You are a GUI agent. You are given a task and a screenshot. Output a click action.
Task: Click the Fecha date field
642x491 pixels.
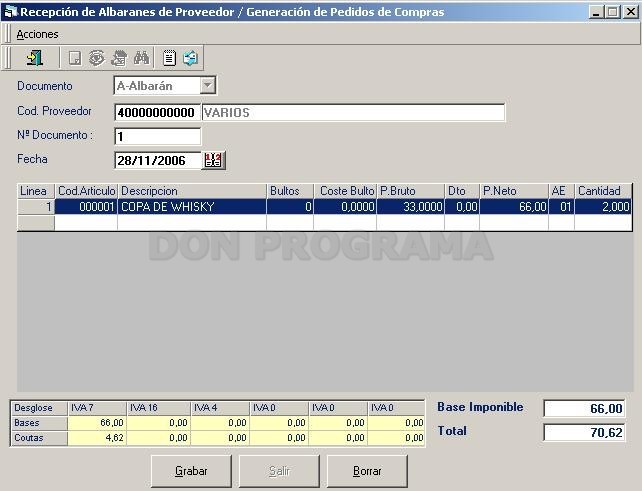pos(158,160)
